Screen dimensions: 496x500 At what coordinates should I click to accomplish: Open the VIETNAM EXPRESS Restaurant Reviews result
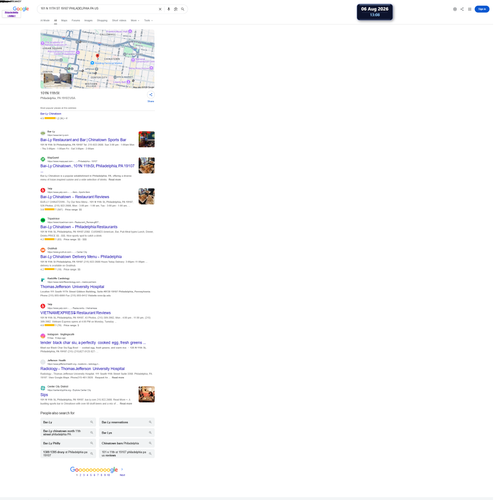coord(76,313)
